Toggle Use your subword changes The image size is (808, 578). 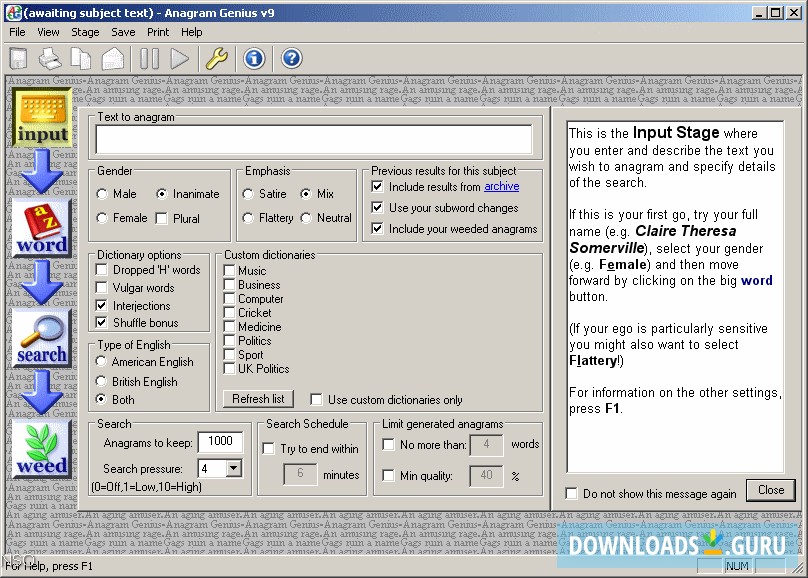pos(377,208)
